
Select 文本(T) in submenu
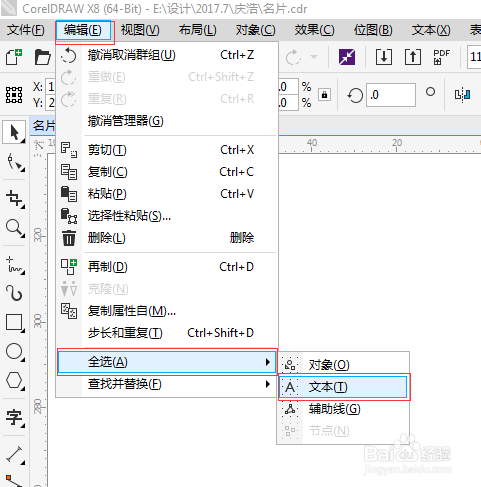click(x=343, y=387)
